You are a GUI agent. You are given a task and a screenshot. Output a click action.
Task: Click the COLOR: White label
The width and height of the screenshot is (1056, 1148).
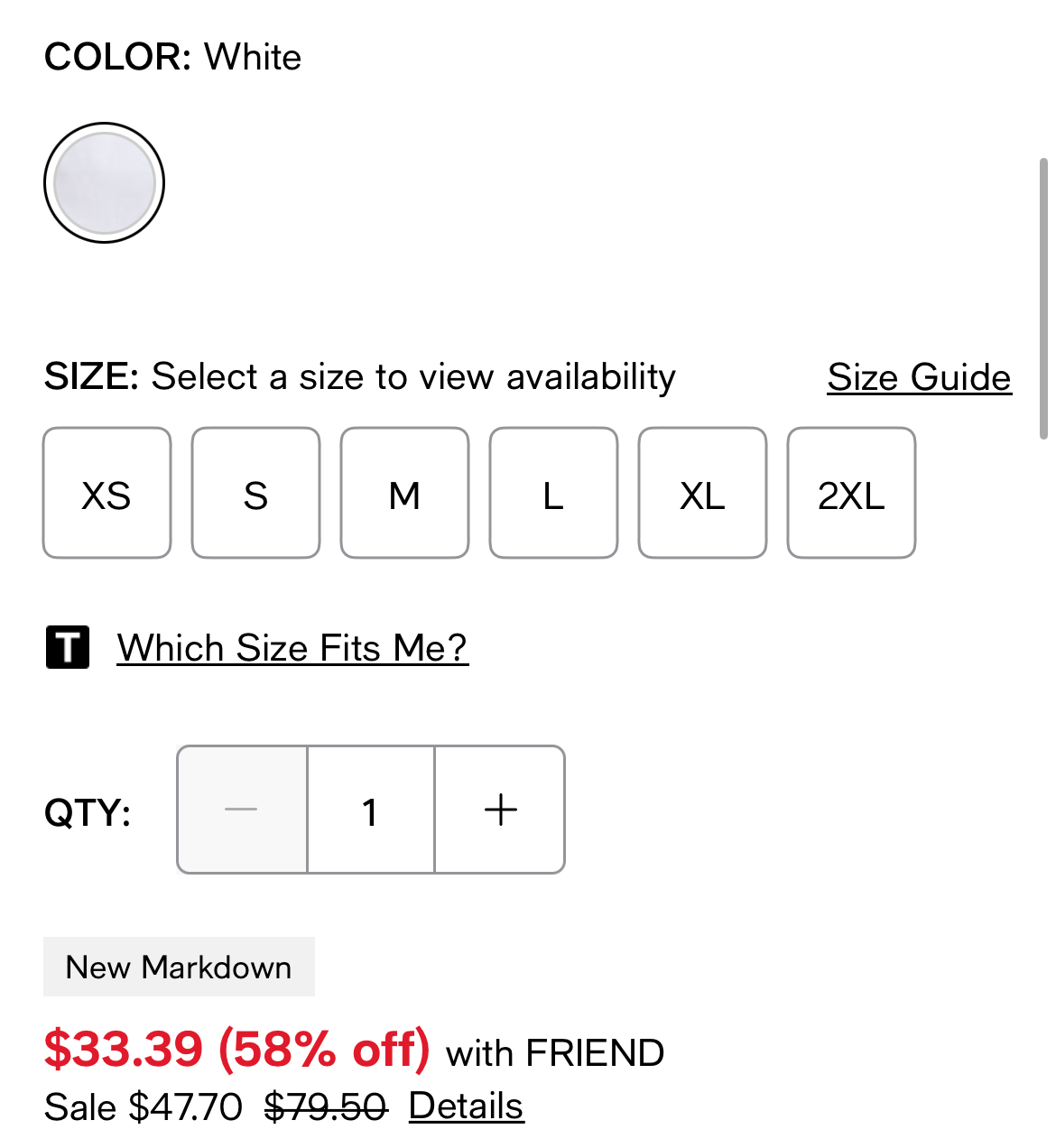(172, 57)
